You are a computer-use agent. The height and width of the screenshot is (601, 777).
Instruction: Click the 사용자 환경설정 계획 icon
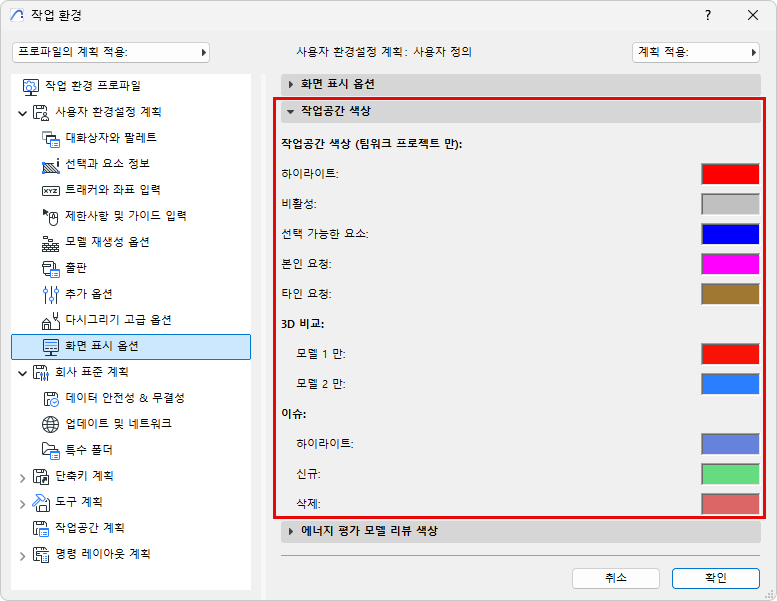click(x=41, y=112)
